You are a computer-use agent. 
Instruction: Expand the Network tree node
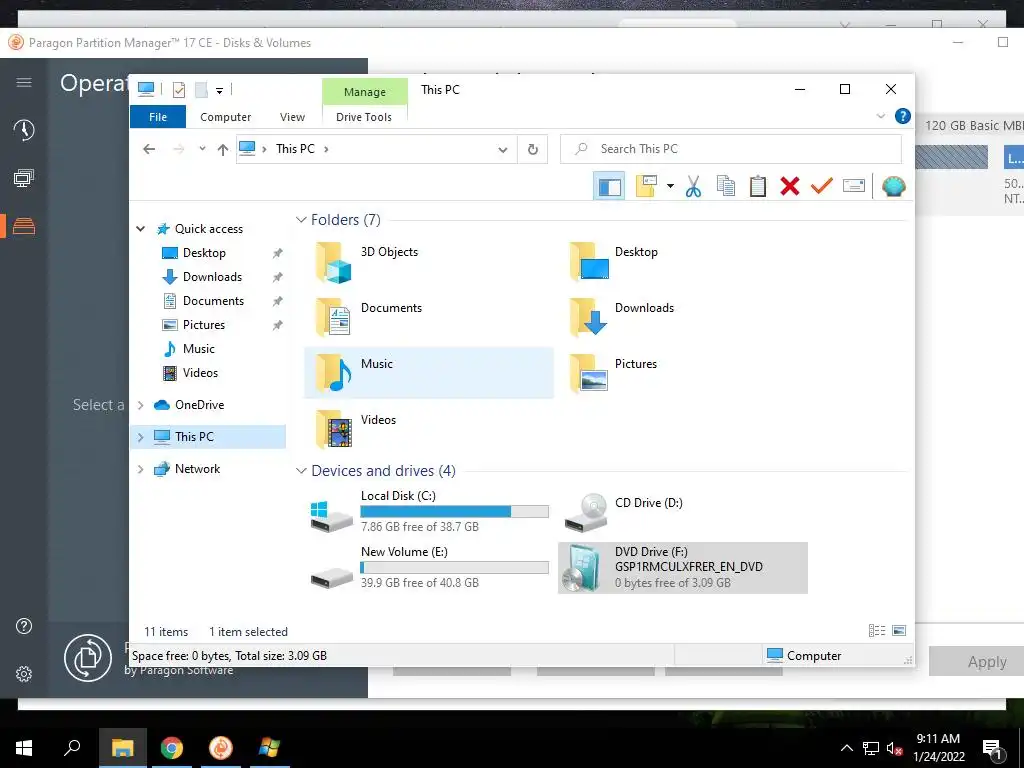(140, 469)
